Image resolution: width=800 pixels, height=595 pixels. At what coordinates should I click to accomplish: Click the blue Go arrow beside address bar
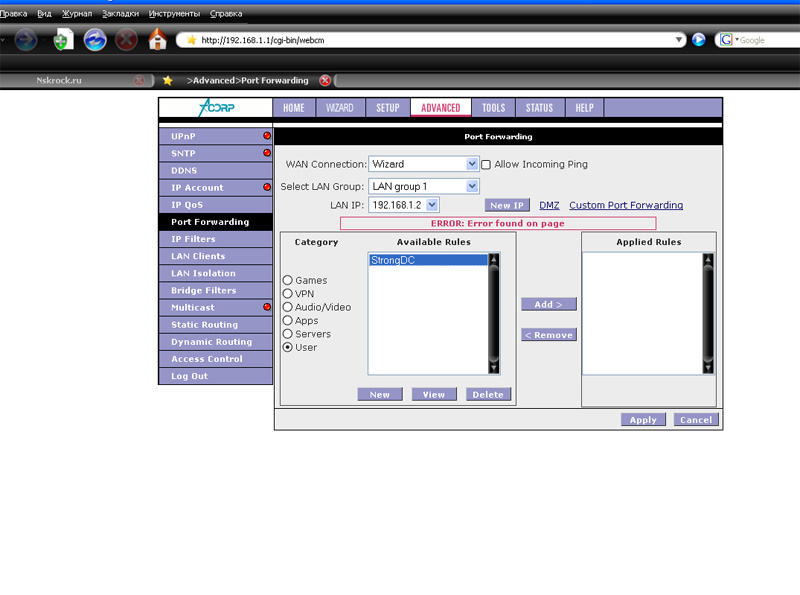(x=699, y=40)
